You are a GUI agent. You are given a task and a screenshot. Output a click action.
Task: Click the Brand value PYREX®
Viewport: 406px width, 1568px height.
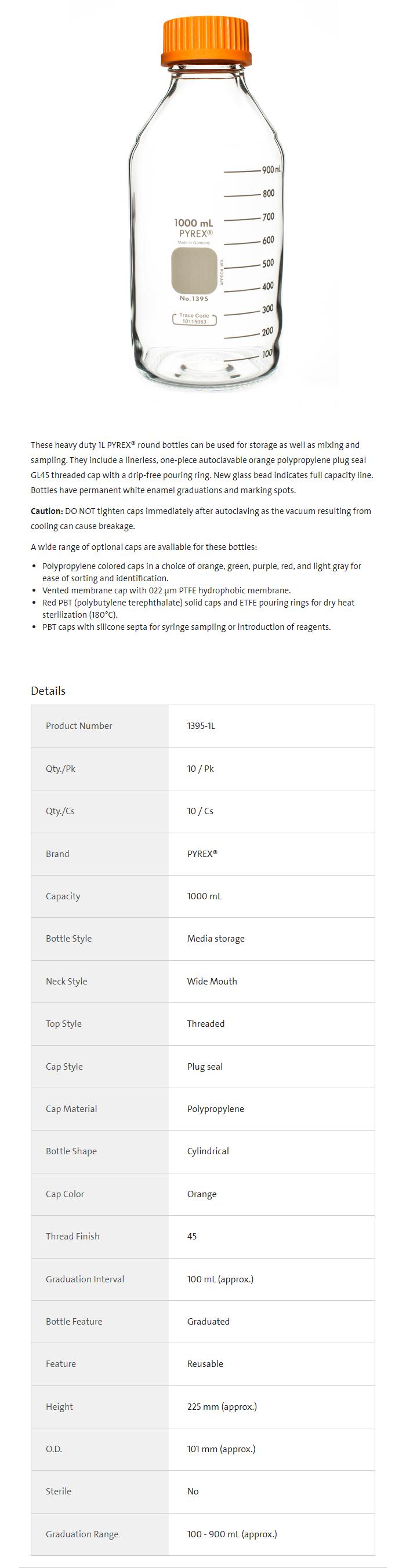point(202,854)
